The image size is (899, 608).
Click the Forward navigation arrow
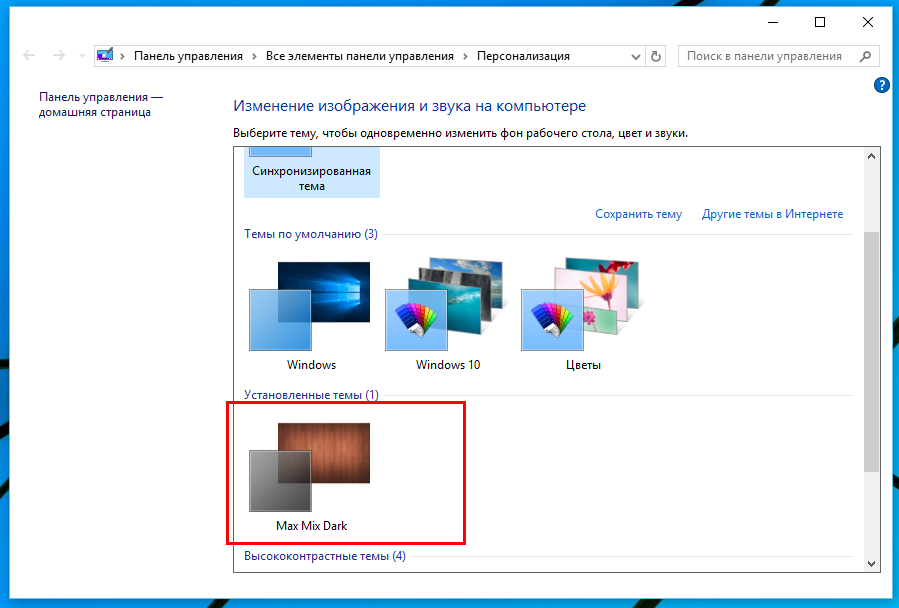58,56
